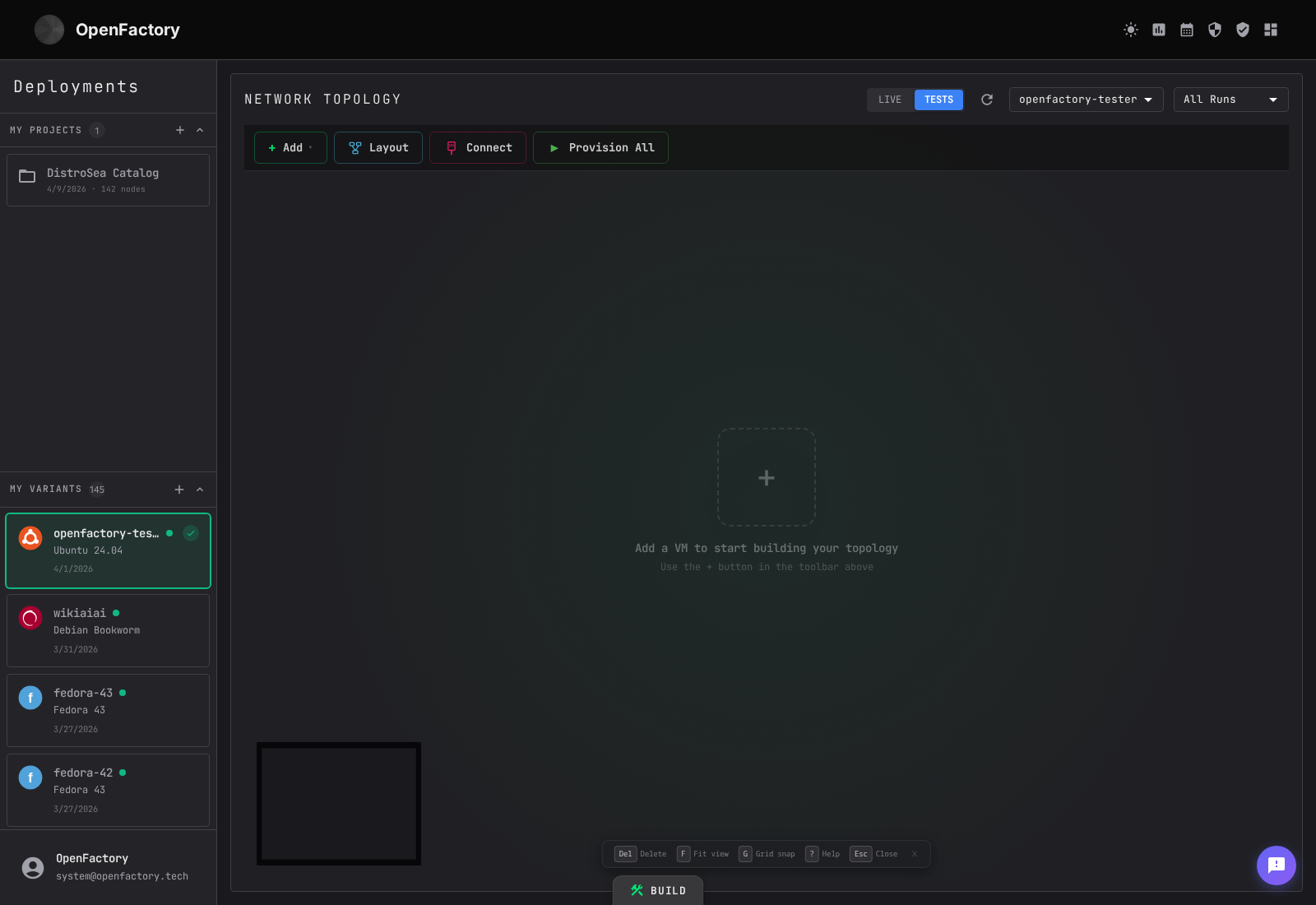This screenshot has width=1316, height=905.
Task: Open the analytics chart icon in the header
Action: tap(1158, 30)
